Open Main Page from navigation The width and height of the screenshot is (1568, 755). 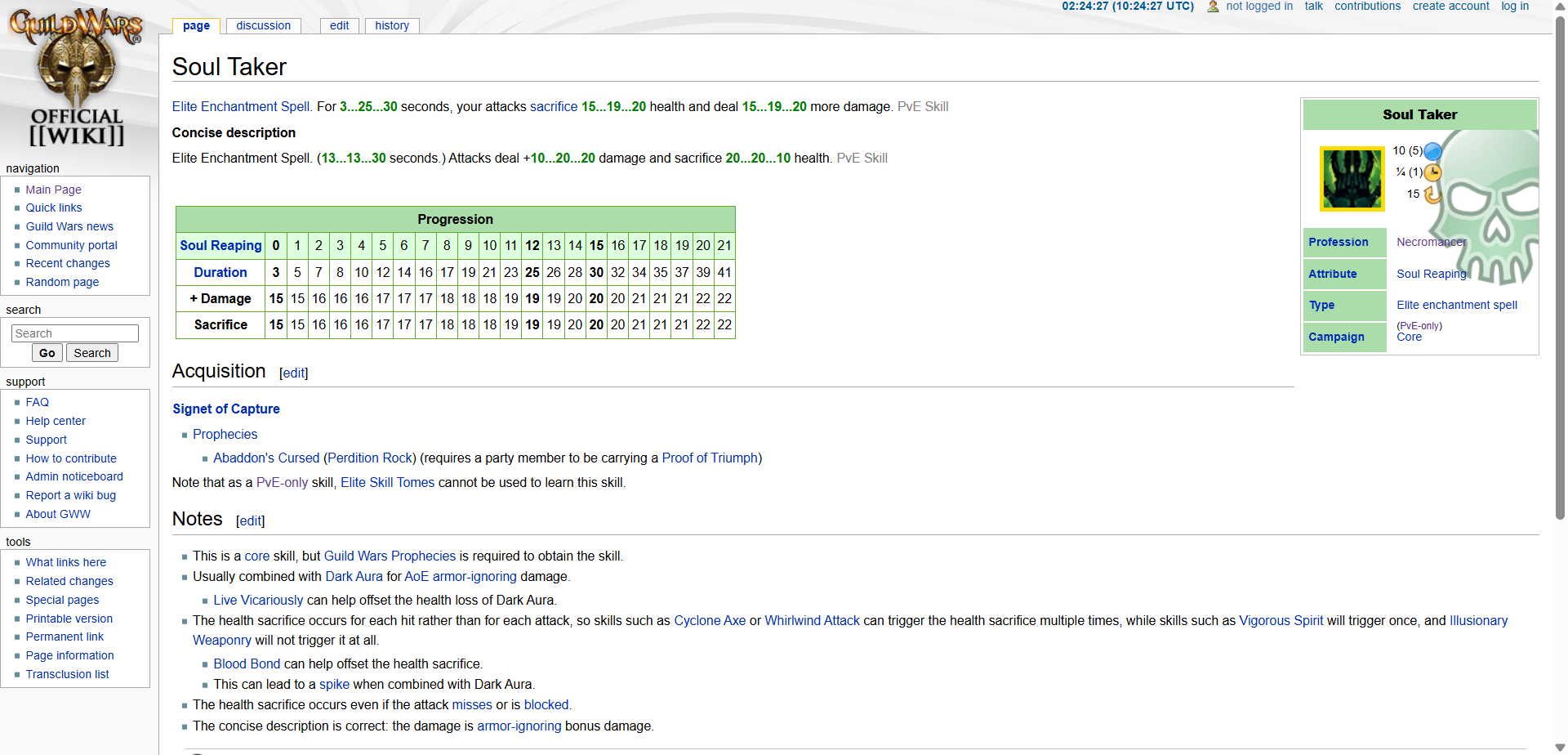53,190
